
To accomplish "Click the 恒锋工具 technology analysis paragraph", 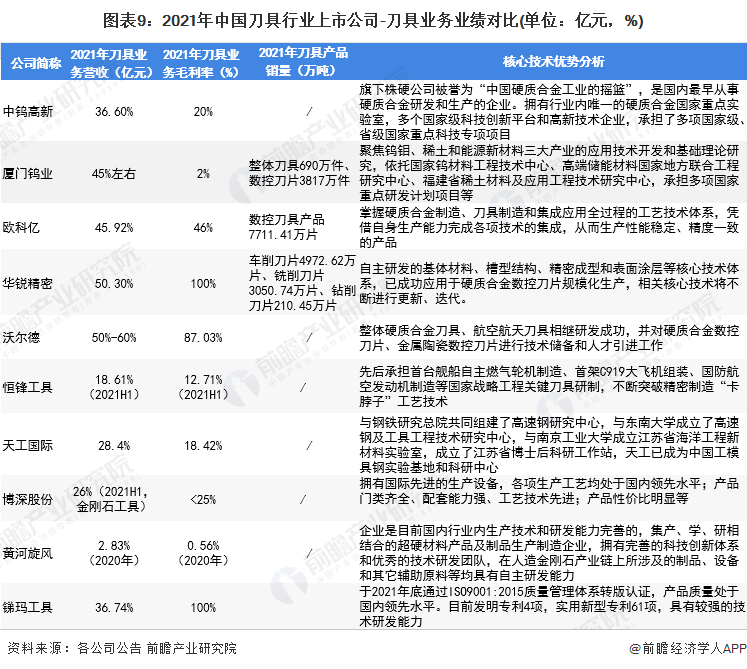I will pyautogui.click(x=550, y=386).
